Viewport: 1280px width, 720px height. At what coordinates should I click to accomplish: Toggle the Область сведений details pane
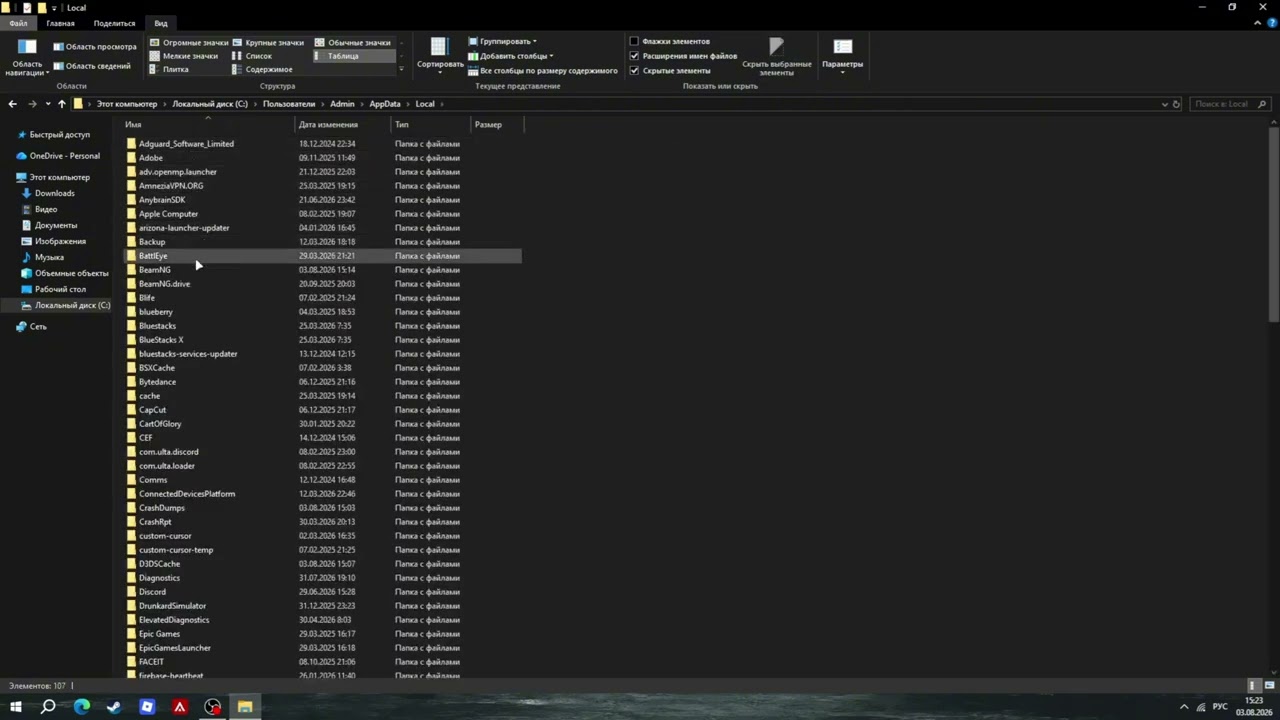92,66
